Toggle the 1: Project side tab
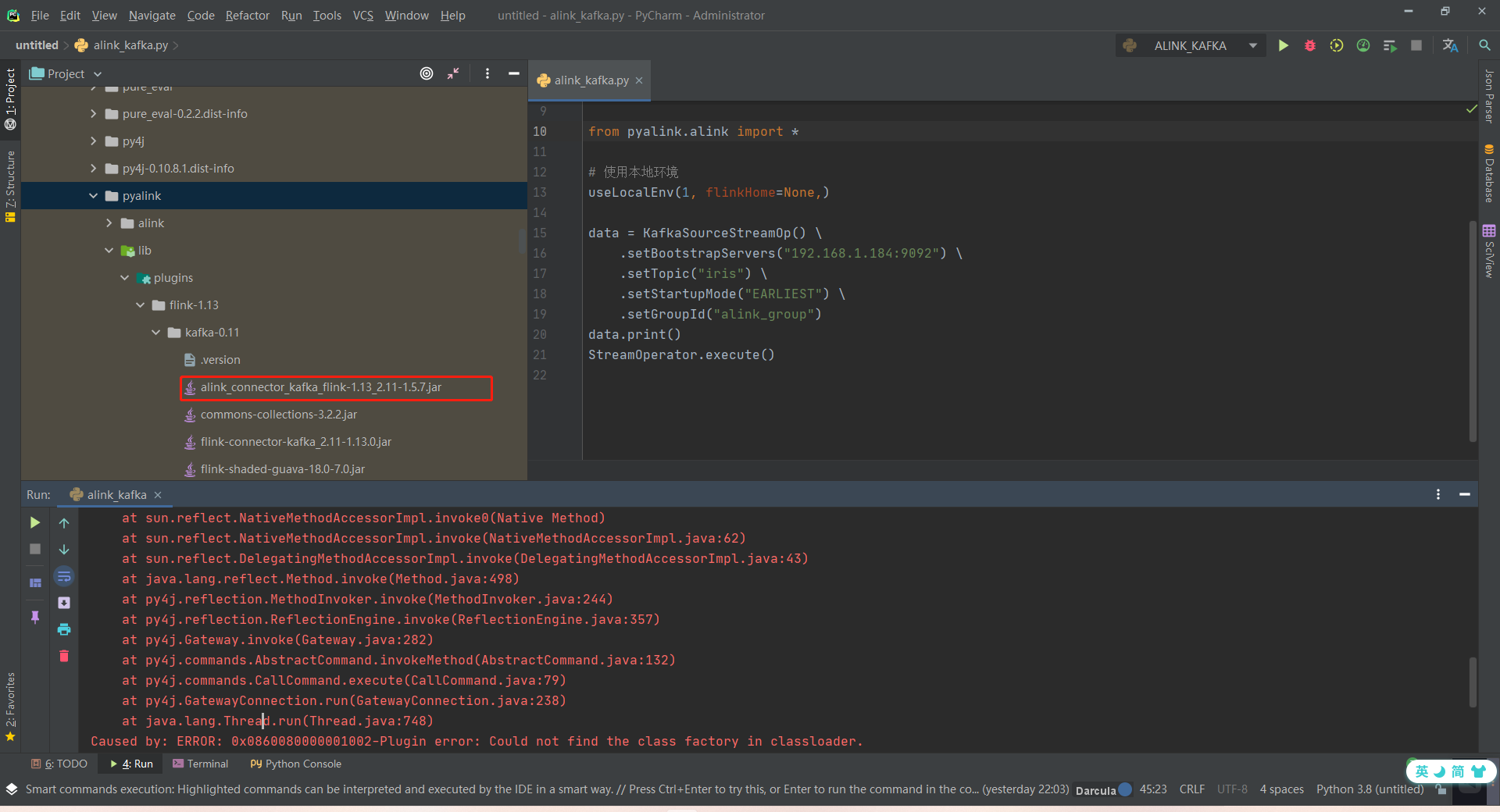Image resolution: width=1500 pixels, height=812 pixels. pyautogui.click(x=10, y=98)
